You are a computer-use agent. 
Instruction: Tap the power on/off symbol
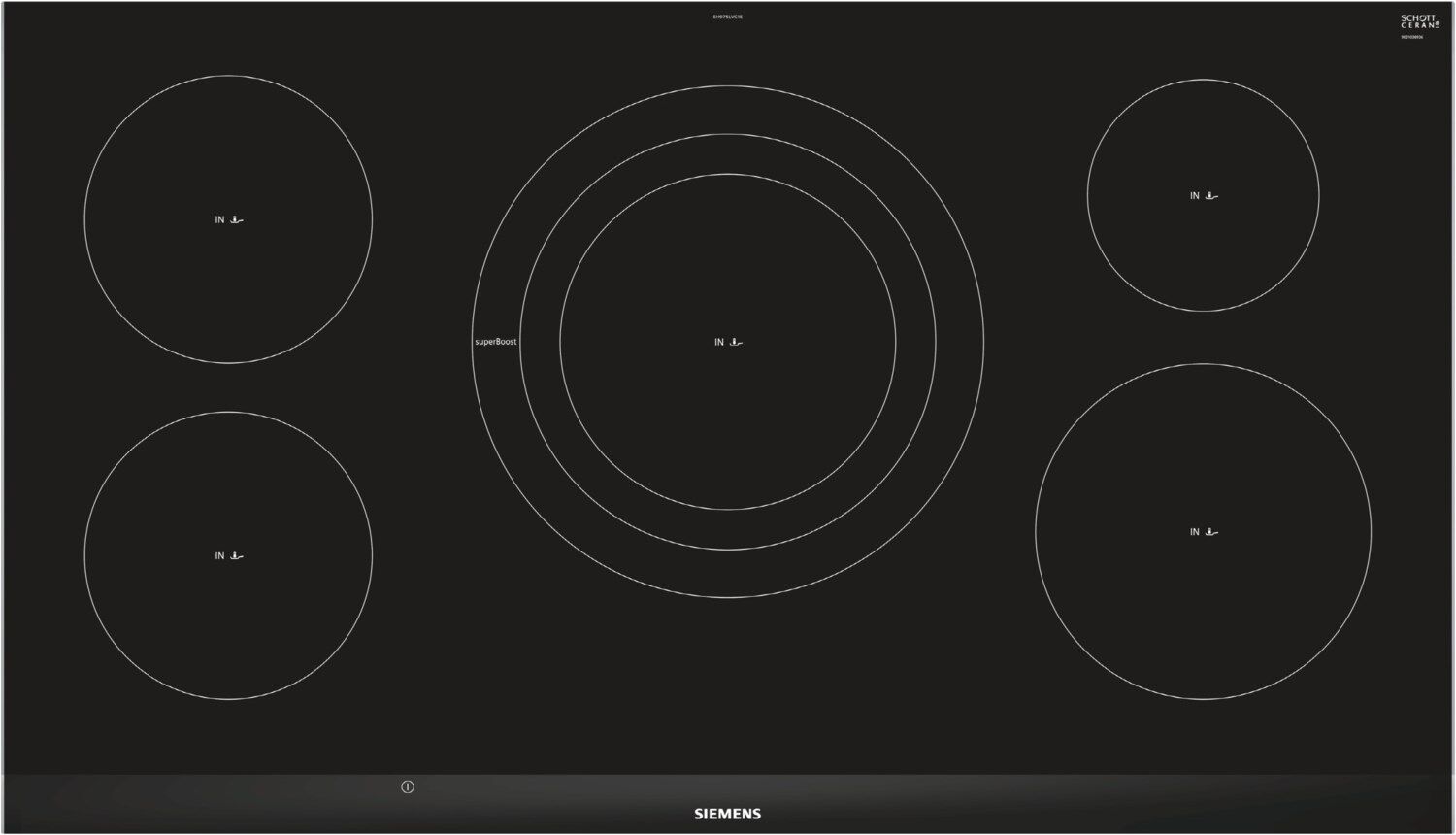pos(408,787)
